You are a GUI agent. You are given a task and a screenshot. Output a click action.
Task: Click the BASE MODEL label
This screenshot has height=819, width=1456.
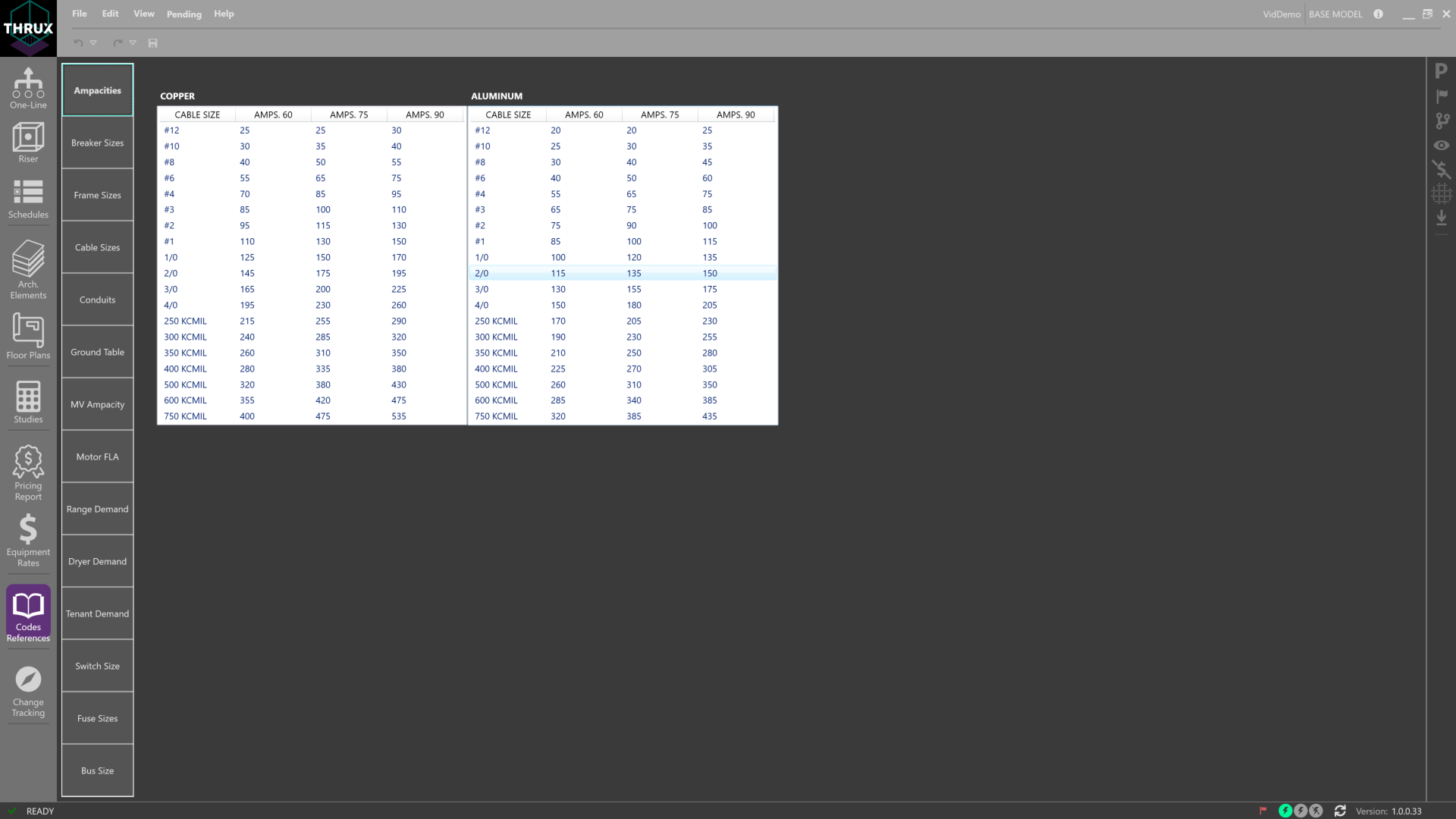(x=1335, y=14)
